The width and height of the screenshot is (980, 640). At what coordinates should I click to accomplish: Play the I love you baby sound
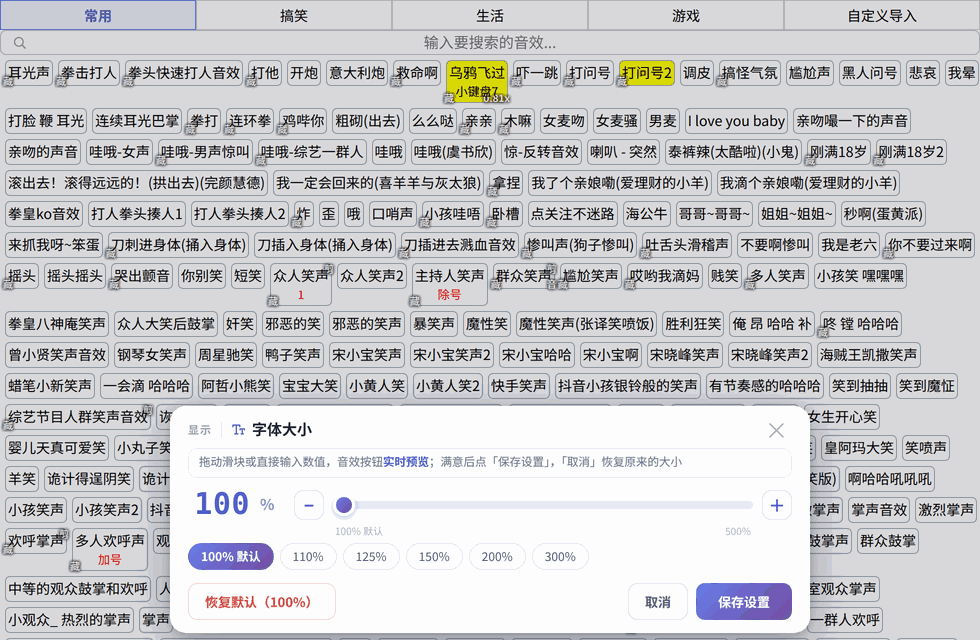pyautogui.click(x=736, y=121)
